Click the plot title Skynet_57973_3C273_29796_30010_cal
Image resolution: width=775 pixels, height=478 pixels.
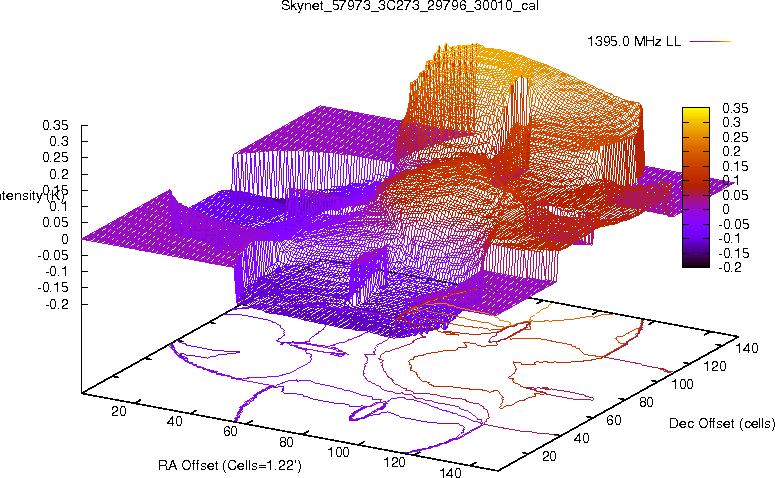410,6
